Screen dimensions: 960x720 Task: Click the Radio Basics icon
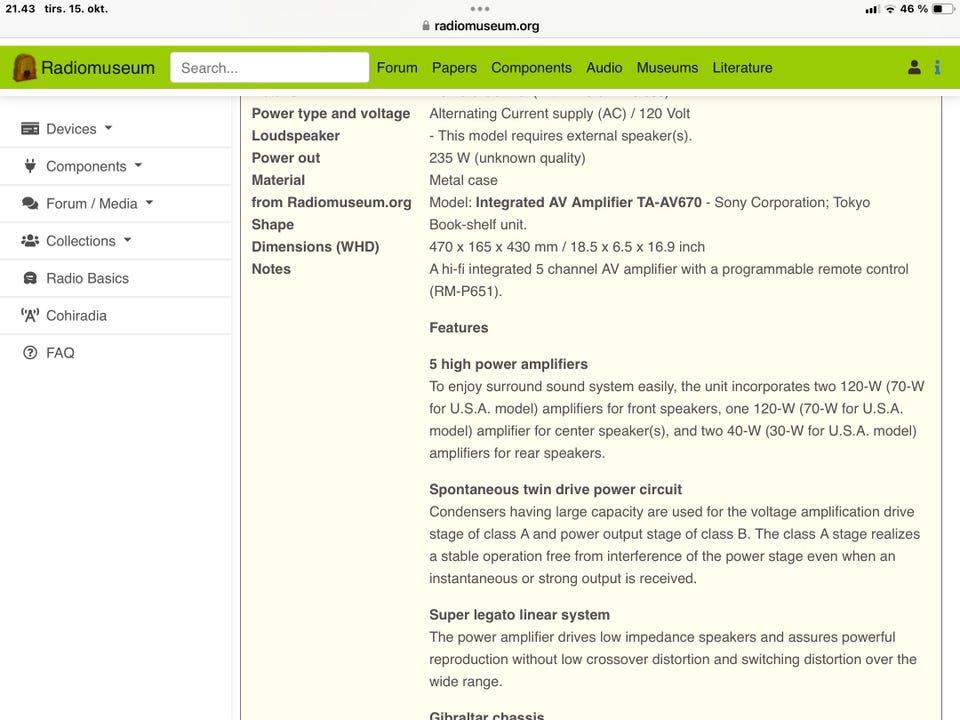29,278
